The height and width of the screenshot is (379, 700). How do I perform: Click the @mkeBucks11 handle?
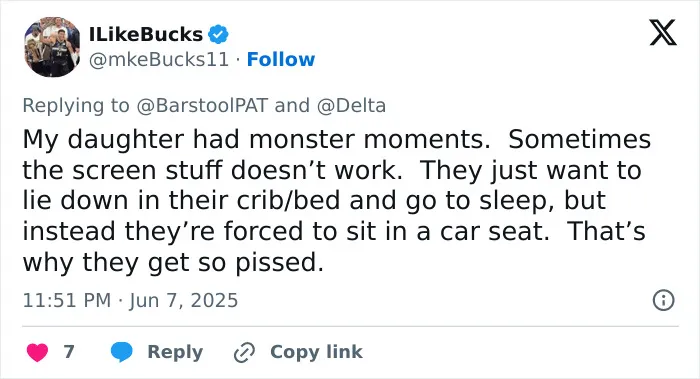point(159,59)
